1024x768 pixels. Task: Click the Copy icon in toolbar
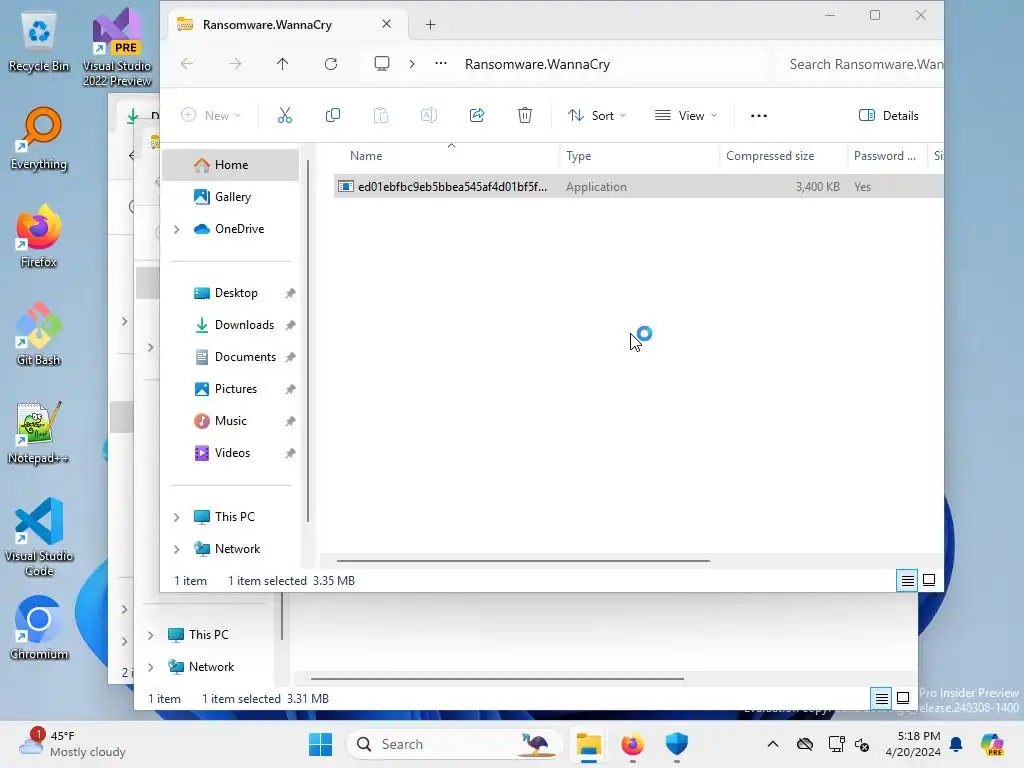click(x=332, y=116)
